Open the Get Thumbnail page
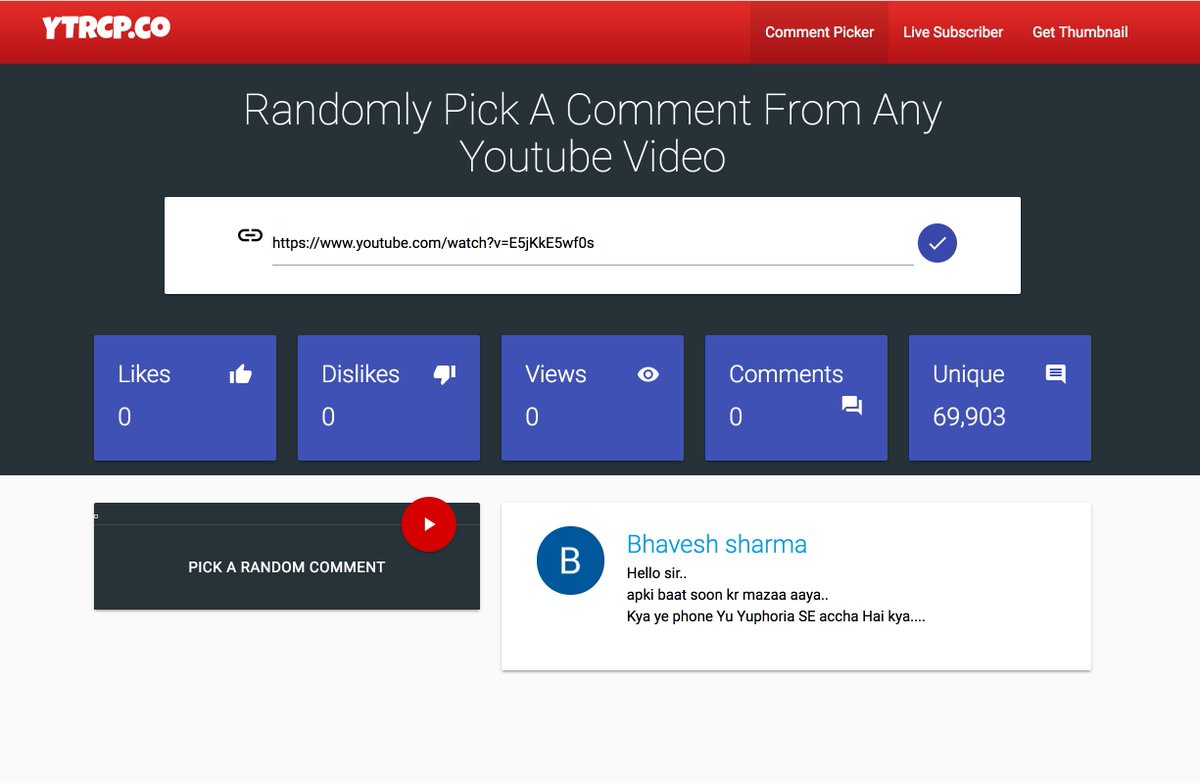1200x783 pixels. click(1080, 32)
